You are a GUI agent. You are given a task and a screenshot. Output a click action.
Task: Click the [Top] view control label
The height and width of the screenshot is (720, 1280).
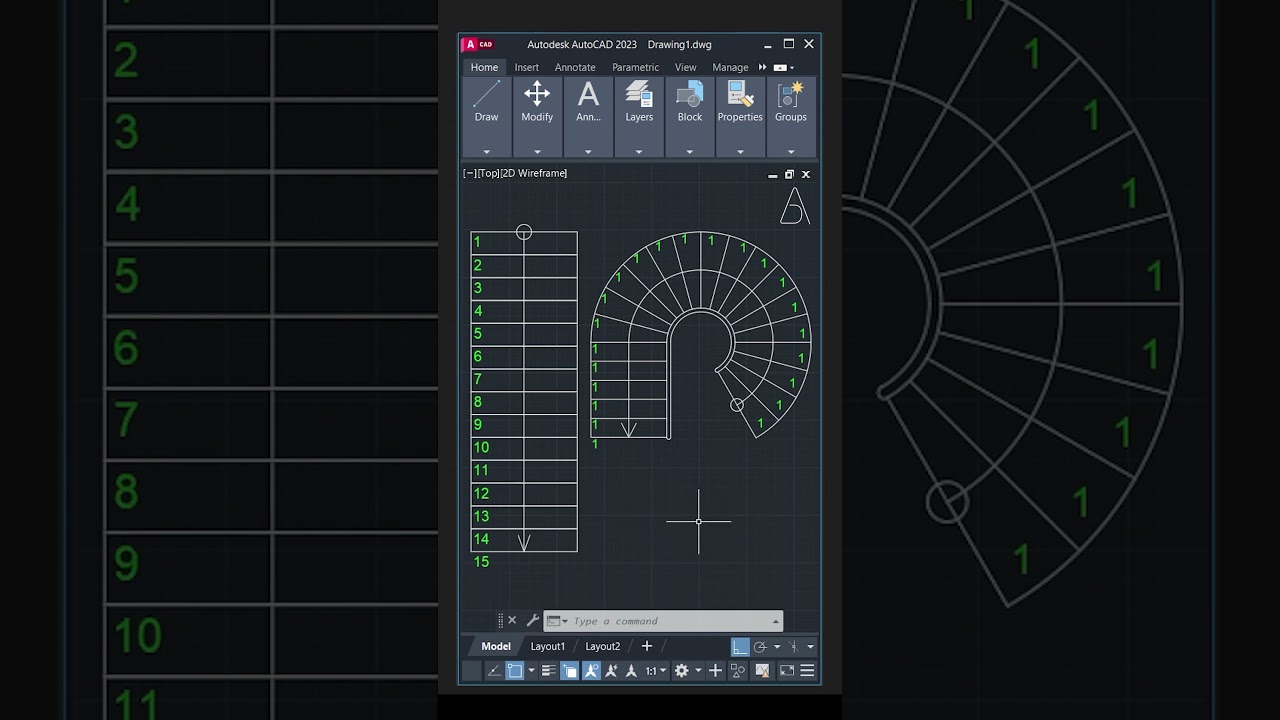click(x=489, y=173)
